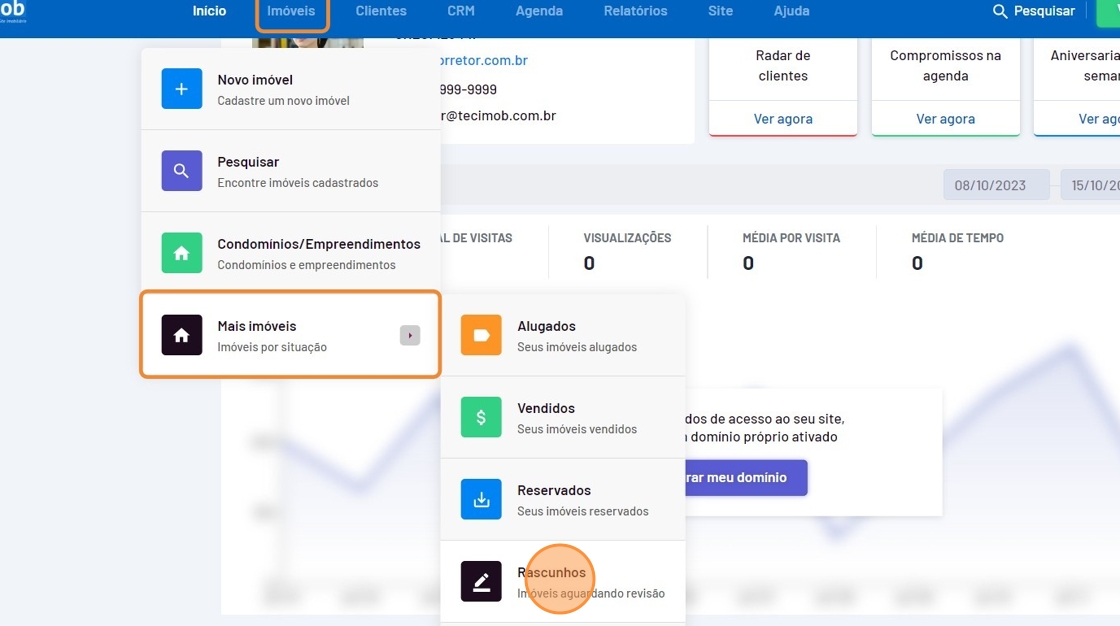Viewport: 1120px width, 626px height.
Task: Open the Imóveis dropdown in top navigation
Action: click(x=291, y=11)
